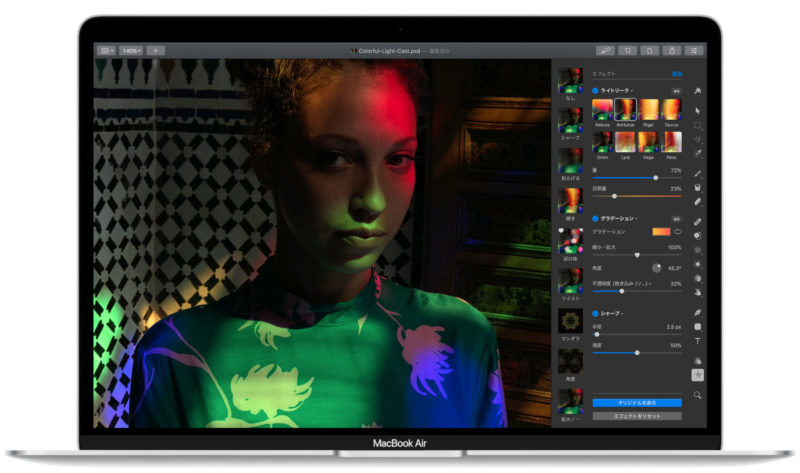Viewport: 800px width, 473px height.
Task: Expand the ライトリーク effect name dropdown
Action: coord(617,91)
